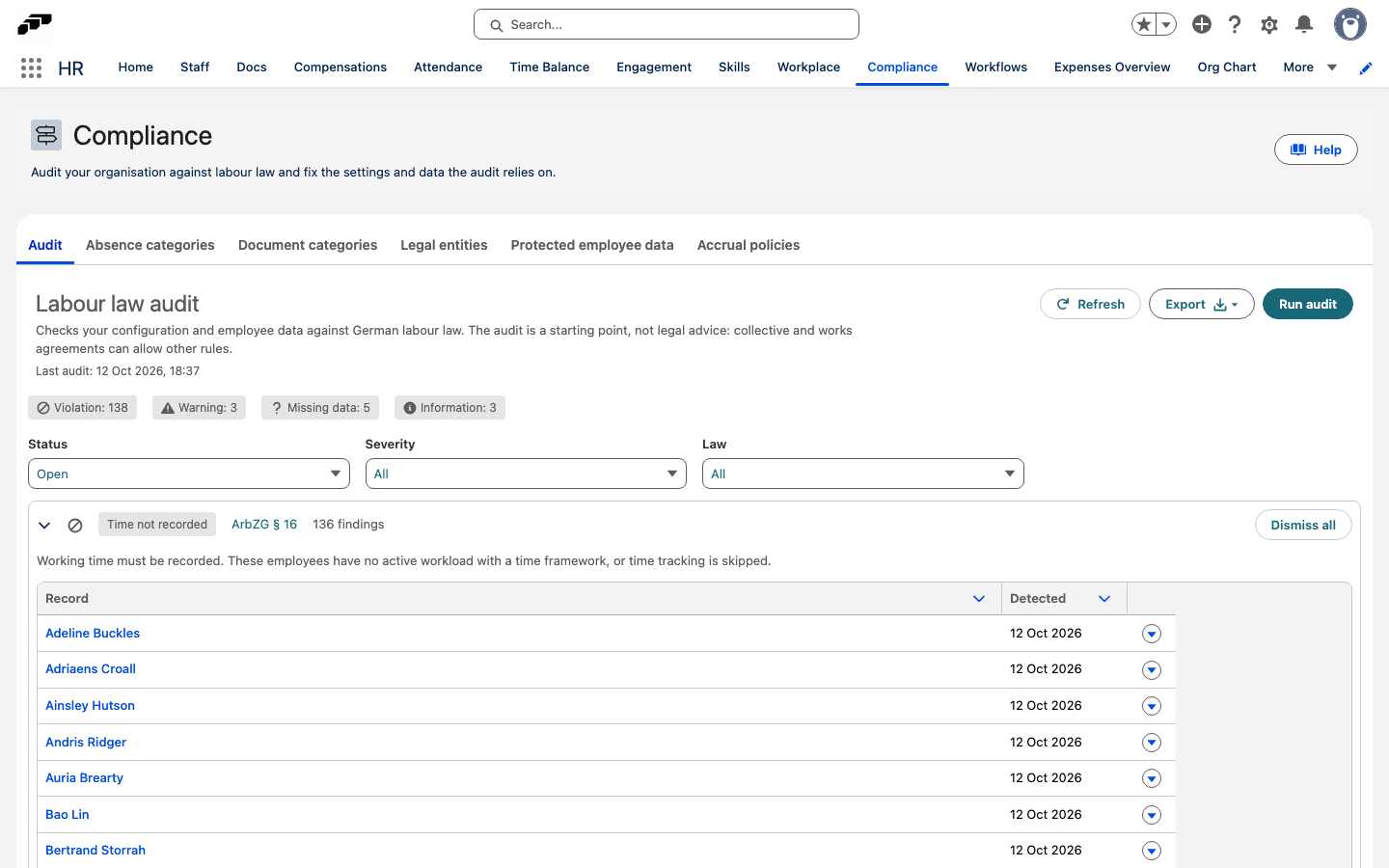Viewport: 1389px width, 868px height.
Task: Open the favorites star icon
Action: [1144, 24]
